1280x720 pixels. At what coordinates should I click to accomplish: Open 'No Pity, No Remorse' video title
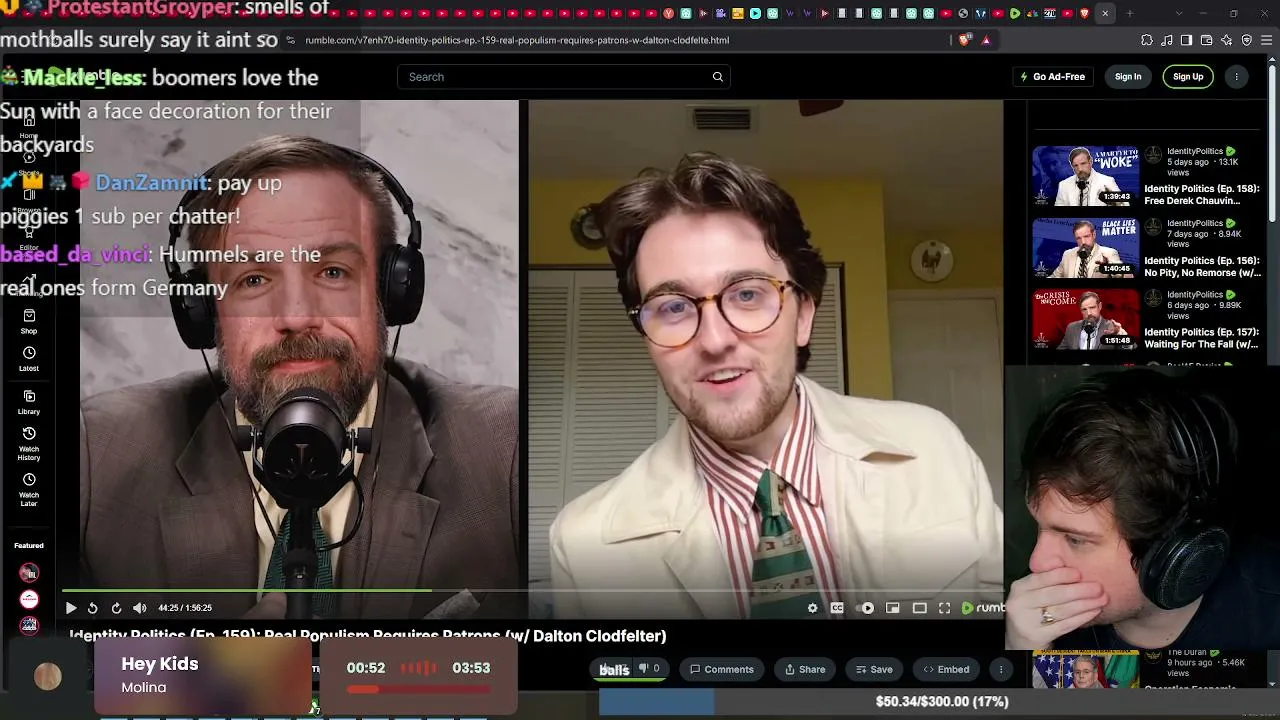point(1202,266)
